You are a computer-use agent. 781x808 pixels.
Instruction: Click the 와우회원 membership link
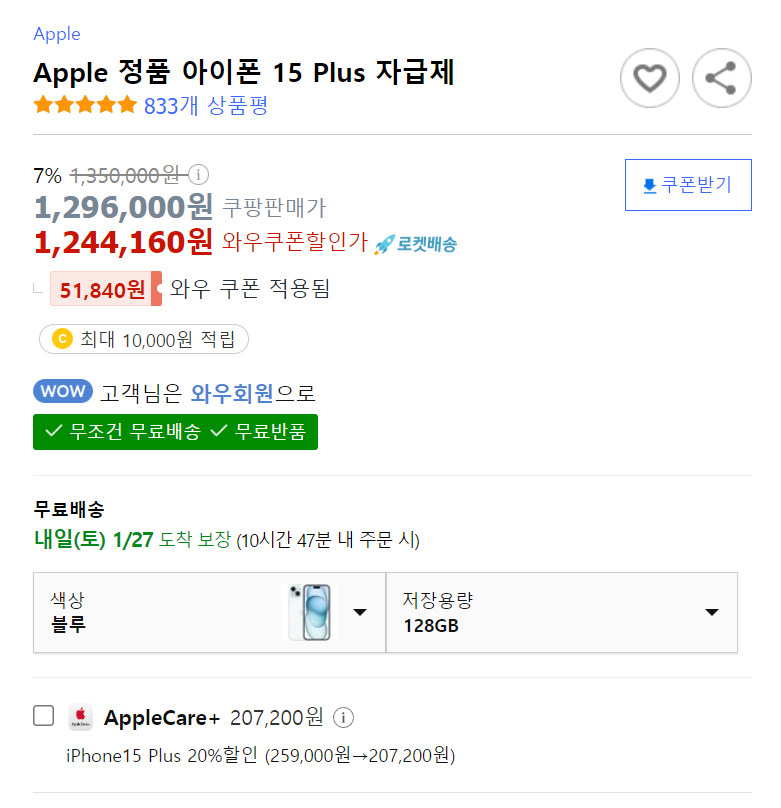[232, 393]
